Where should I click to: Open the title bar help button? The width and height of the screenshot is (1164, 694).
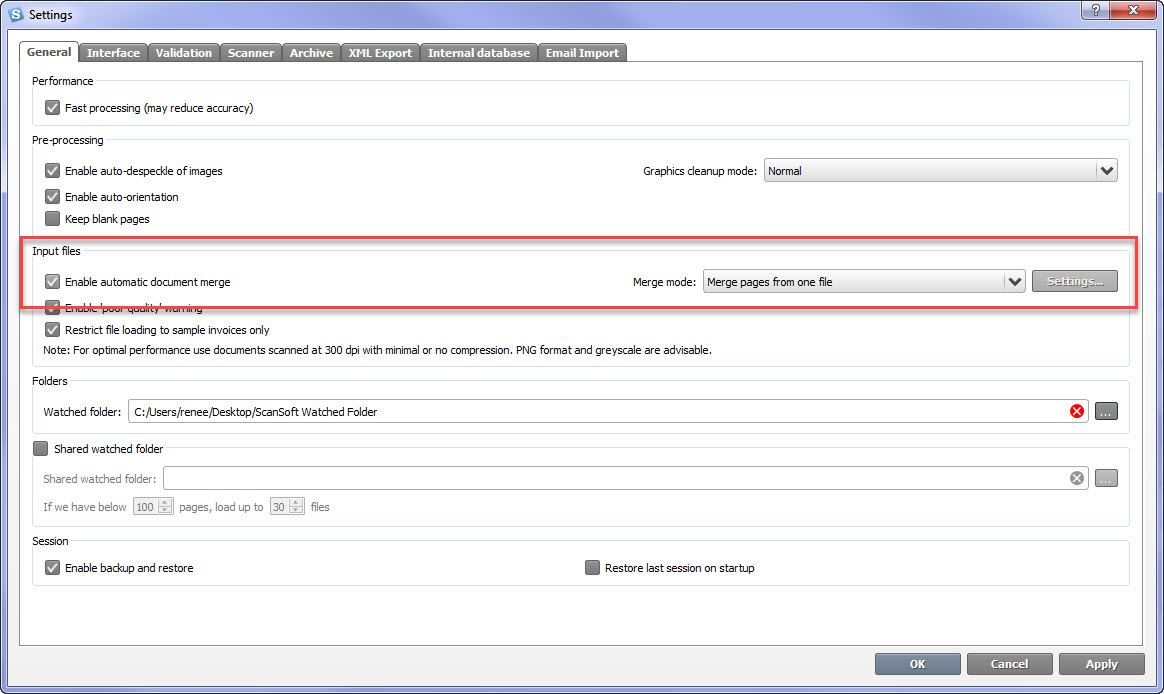coord(1094,11)
